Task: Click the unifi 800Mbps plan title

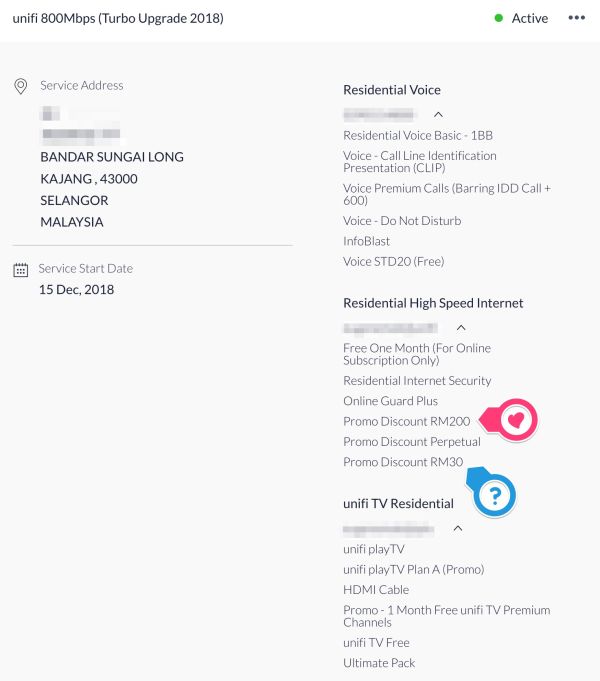Action: pos(118,18)
